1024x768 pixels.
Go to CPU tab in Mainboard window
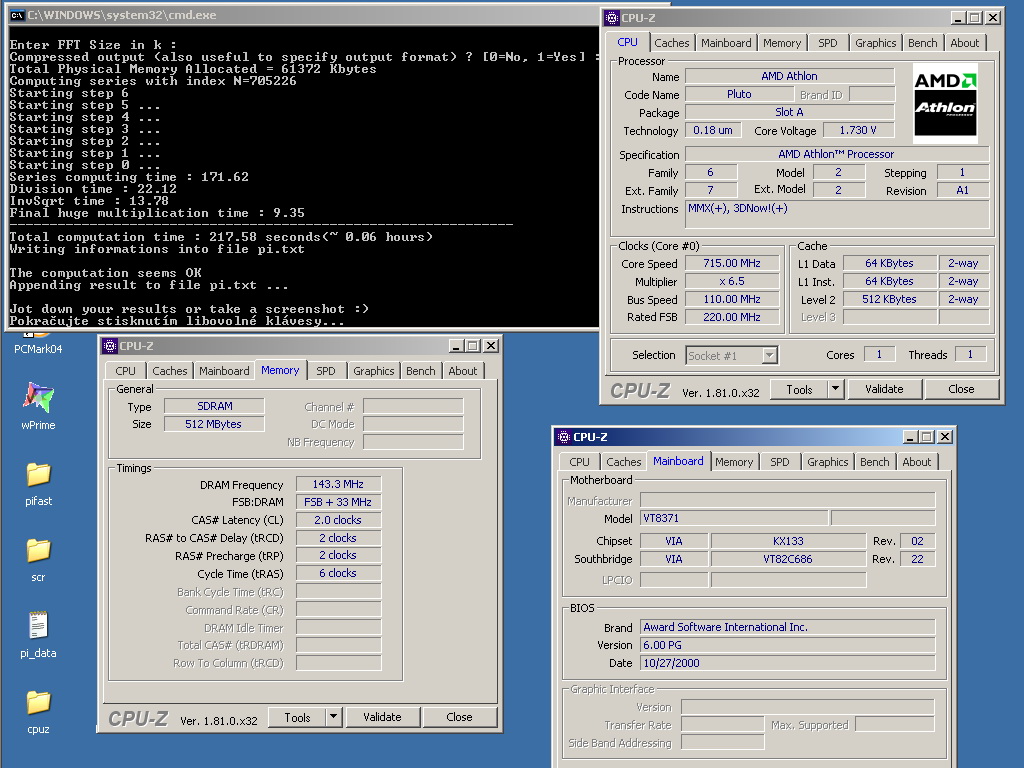[x=579, y=462]
